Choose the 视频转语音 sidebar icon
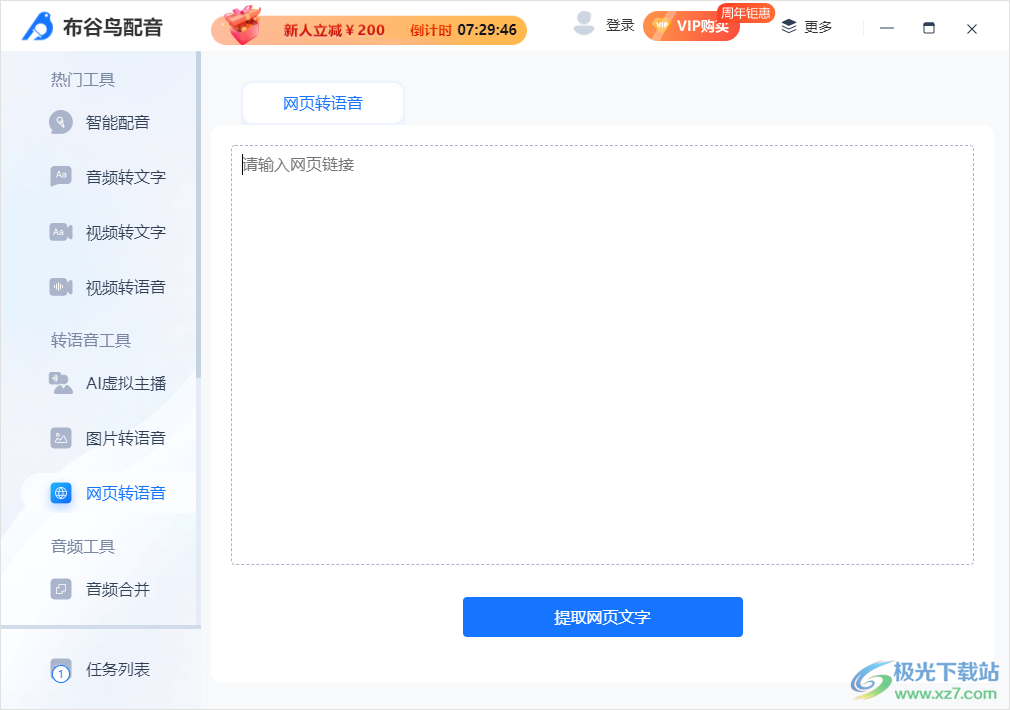This screenshot has width=1010, height=710. 61,287
